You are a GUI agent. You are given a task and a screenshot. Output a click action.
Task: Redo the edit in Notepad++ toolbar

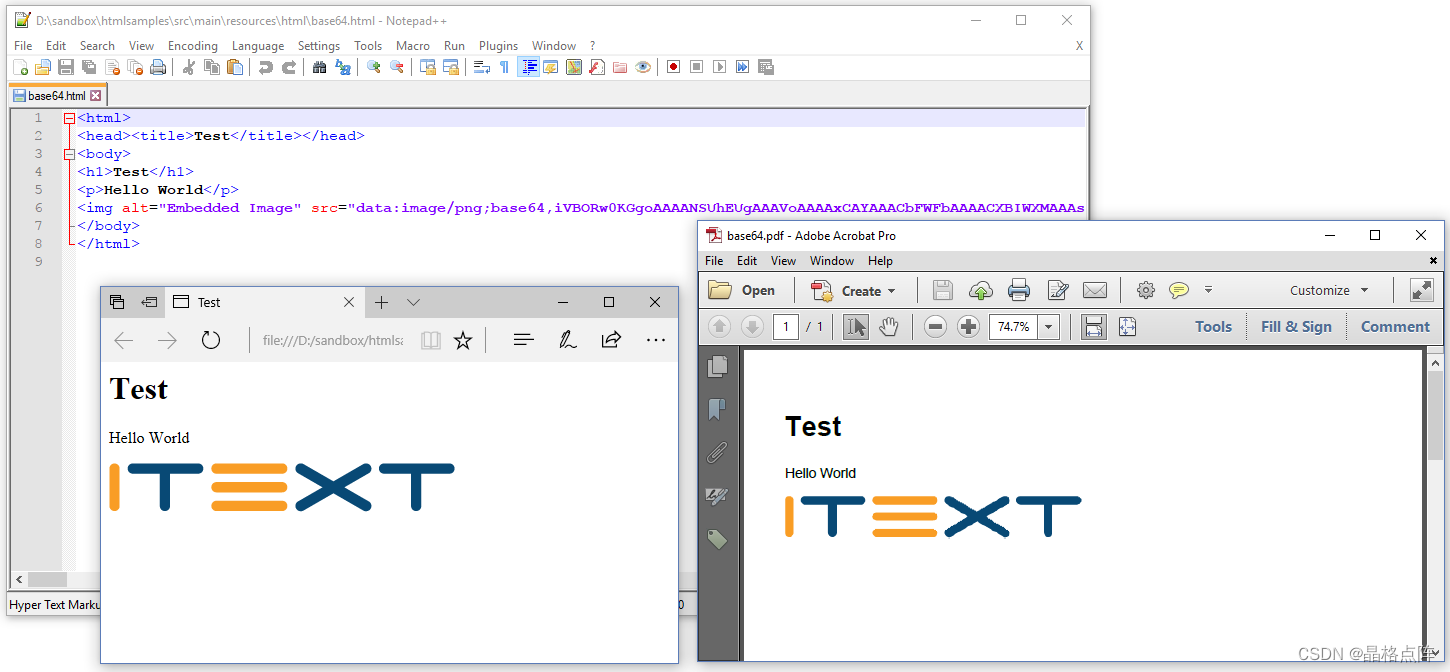point(289,67)
